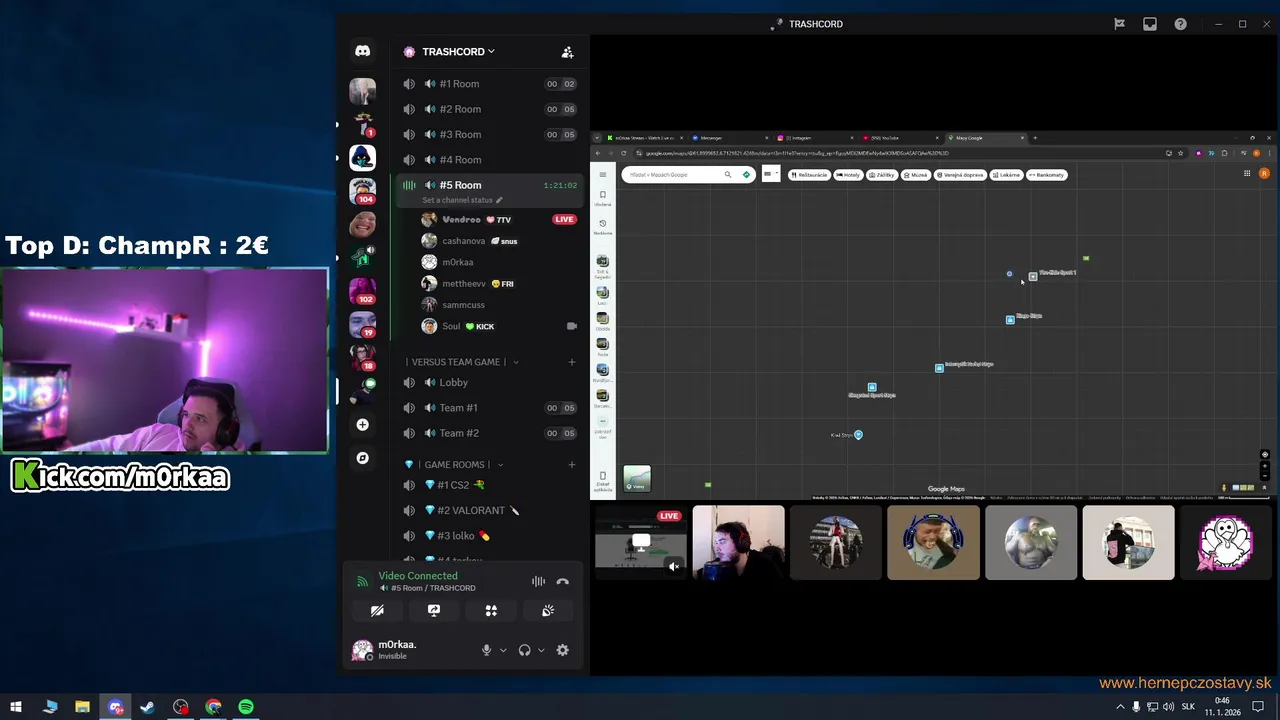Toggle the headphones deafen button

tap(524, 650)
